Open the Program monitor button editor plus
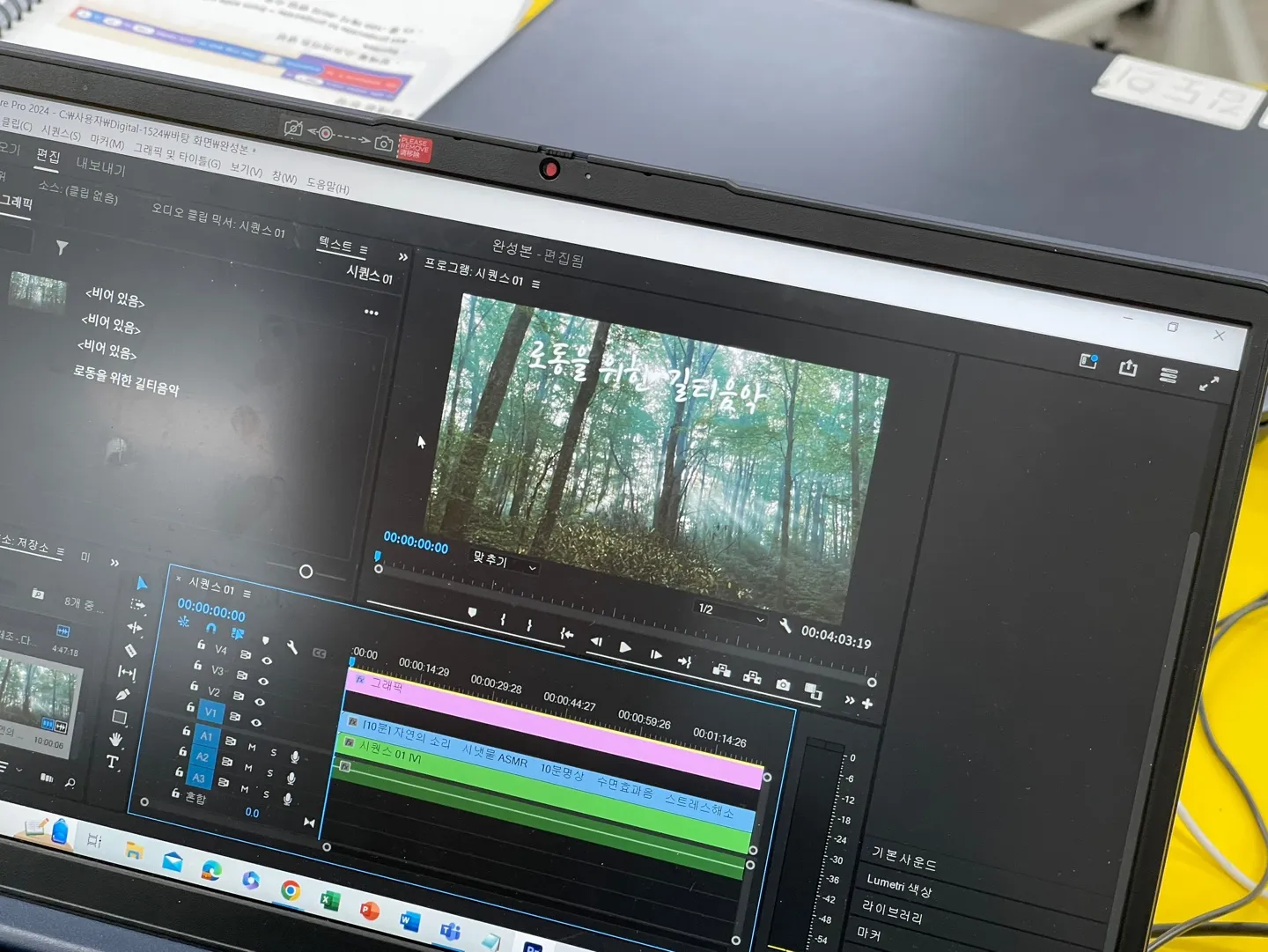The image size is (1268, 952). (867, 704)
